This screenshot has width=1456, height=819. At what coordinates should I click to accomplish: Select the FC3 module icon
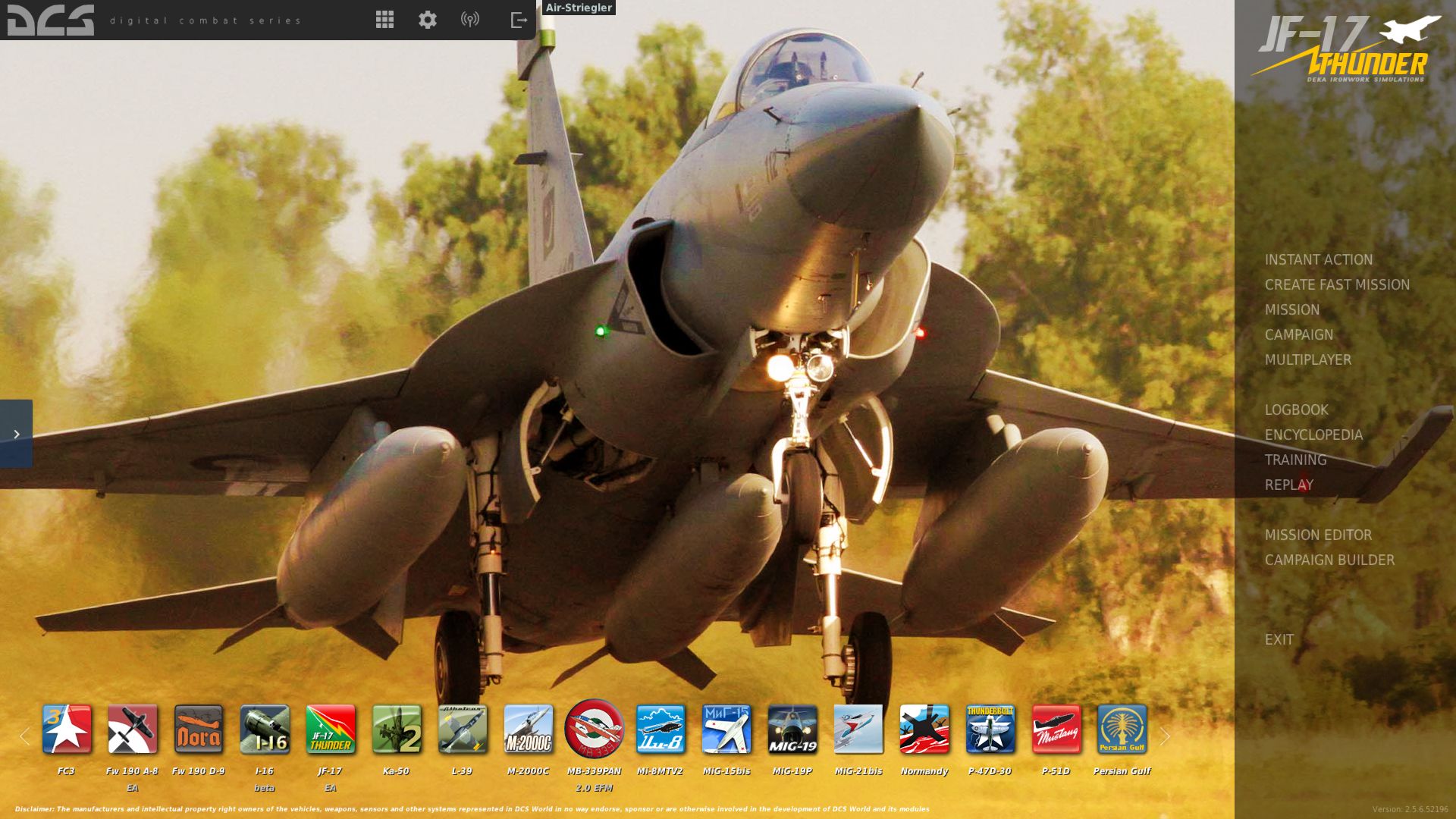click(x=67, y=730)
